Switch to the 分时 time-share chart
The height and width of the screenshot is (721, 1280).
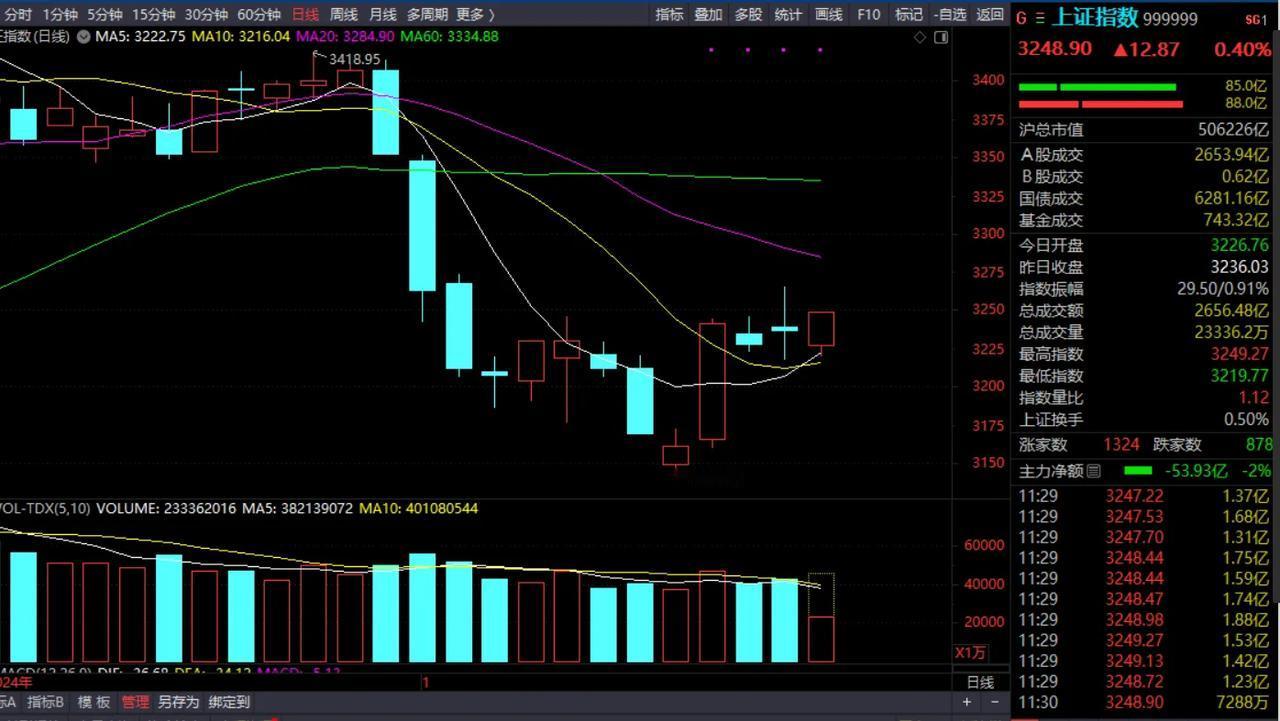click(x=18, y=14)
